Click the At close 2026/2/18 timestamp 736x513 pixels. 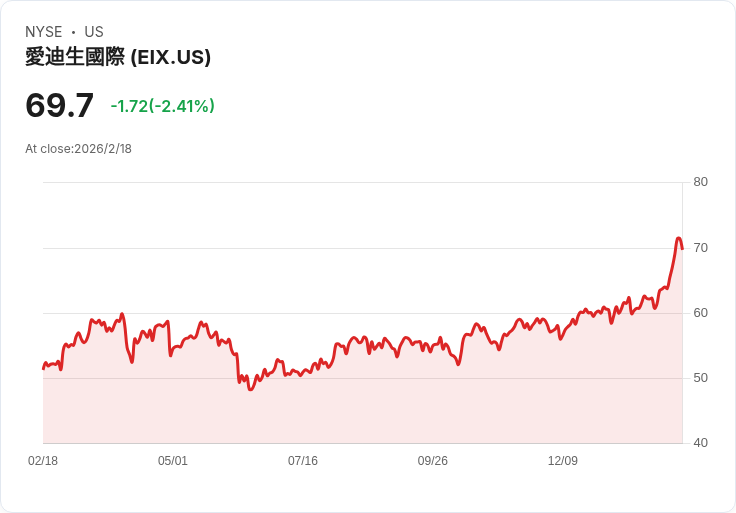(78, 149)
